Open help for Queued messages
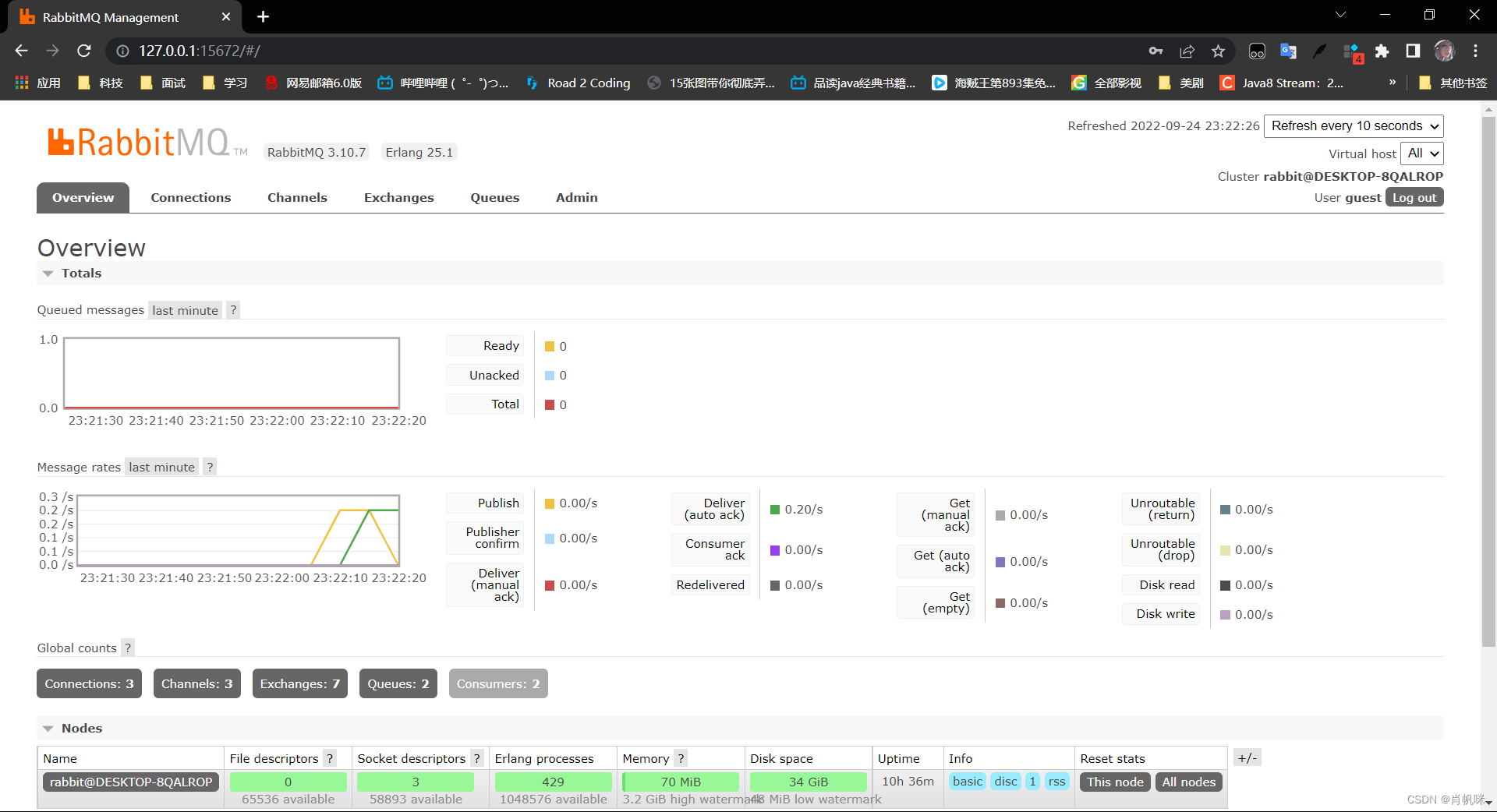This screenshot has width=1497, height=812. pos(233,310)
